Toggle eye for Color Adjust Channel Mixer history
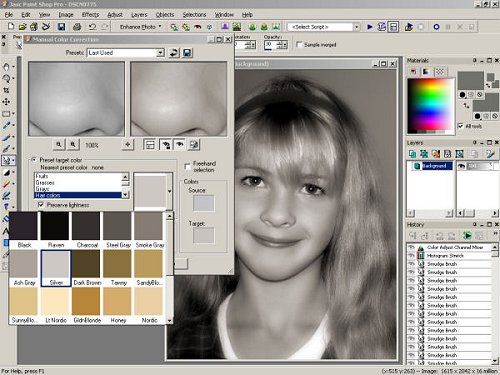The width and height of the screenshot is (500, 375). 411,247
